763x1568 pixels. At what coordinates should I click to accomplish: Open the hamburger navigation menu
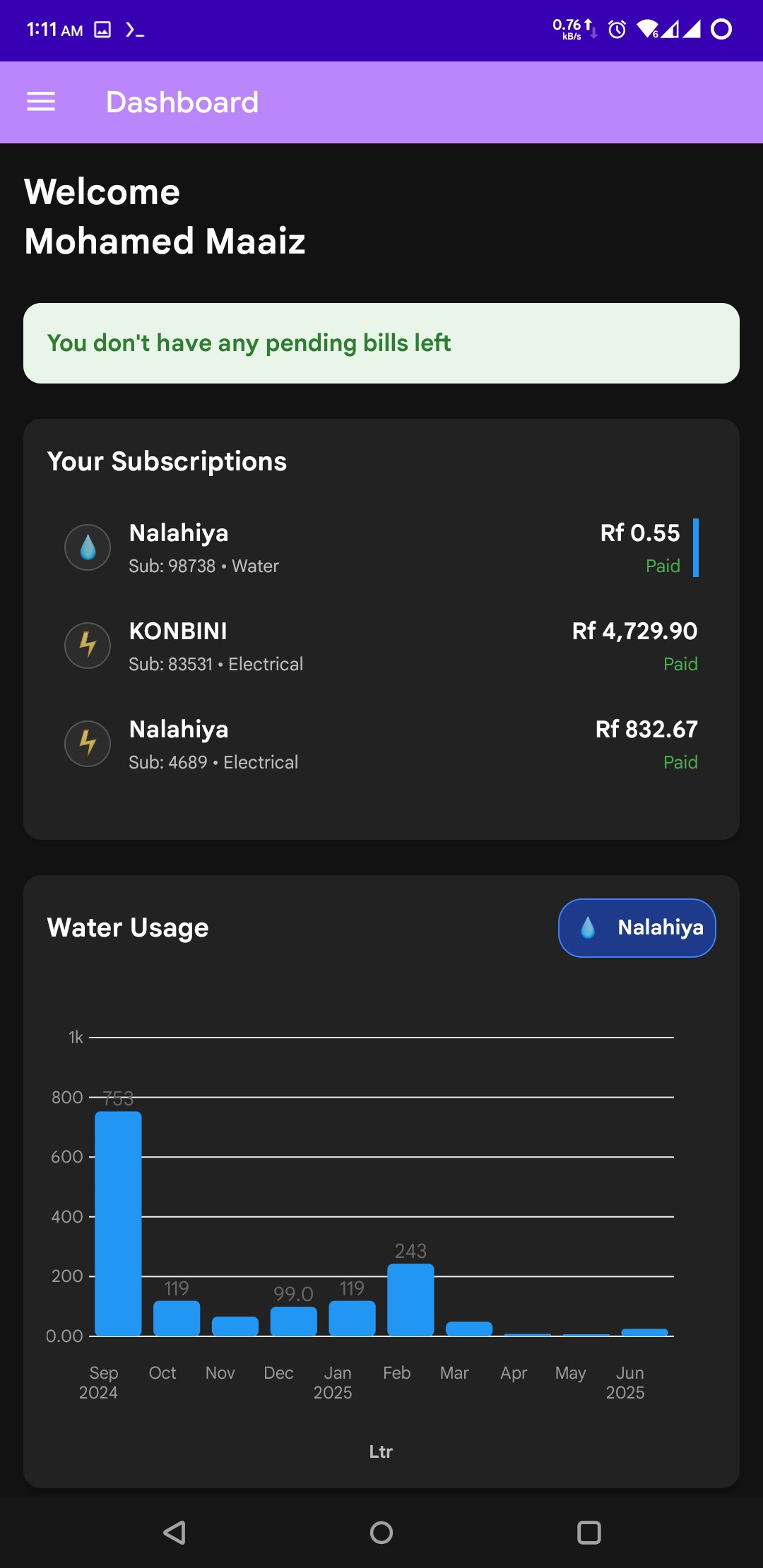41,102
